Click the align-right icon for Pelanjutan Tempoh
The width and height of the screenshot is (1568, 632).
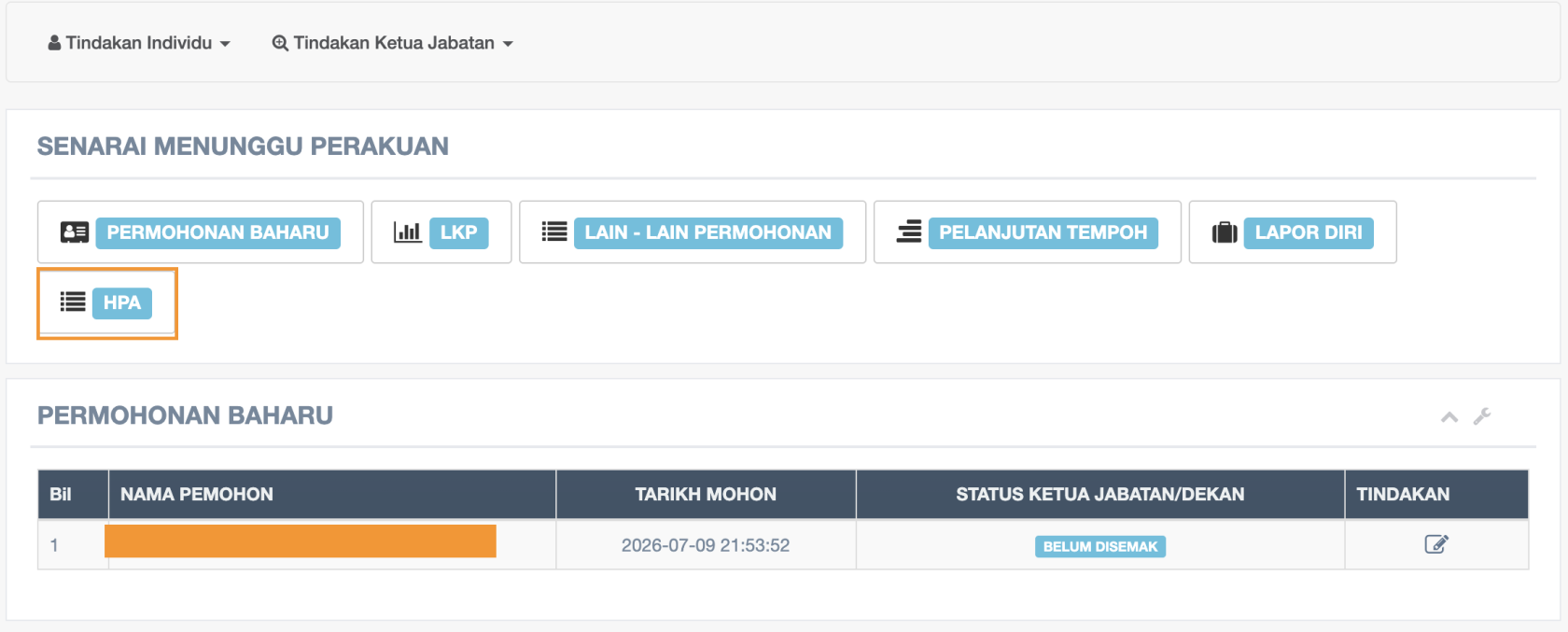[909, 232]
